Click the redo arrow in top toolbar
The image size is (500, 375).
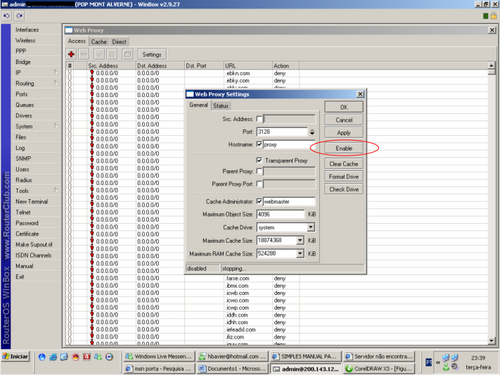tap(19, 16)
